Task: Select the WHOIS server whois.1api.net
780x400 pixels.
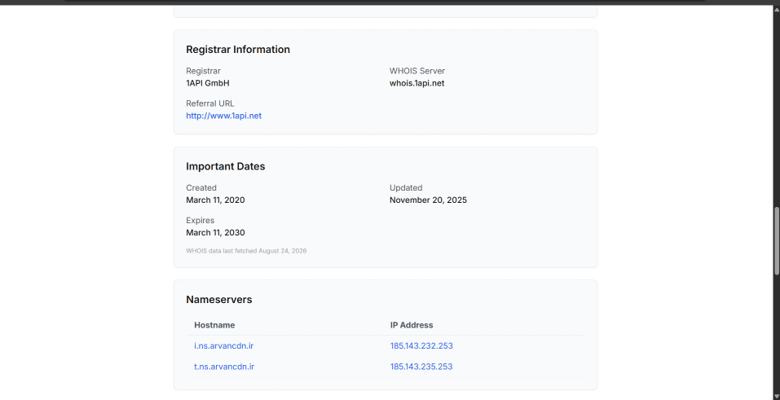Action: click(417, 83)
